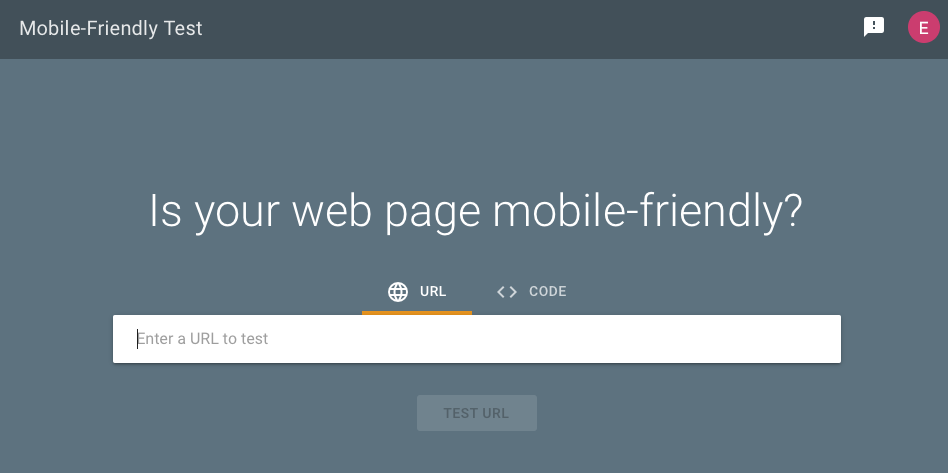
Task: Select the exclamation speech bubble in header
Action: pos(874,27)
